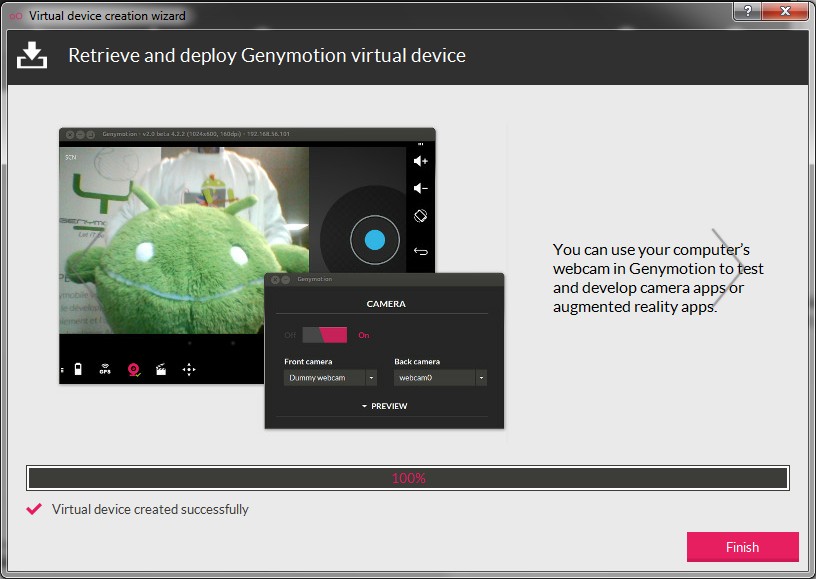Click the "CAMERA" panel heading
The width and height of the screenshot is (816, 579).
(386, 304)
